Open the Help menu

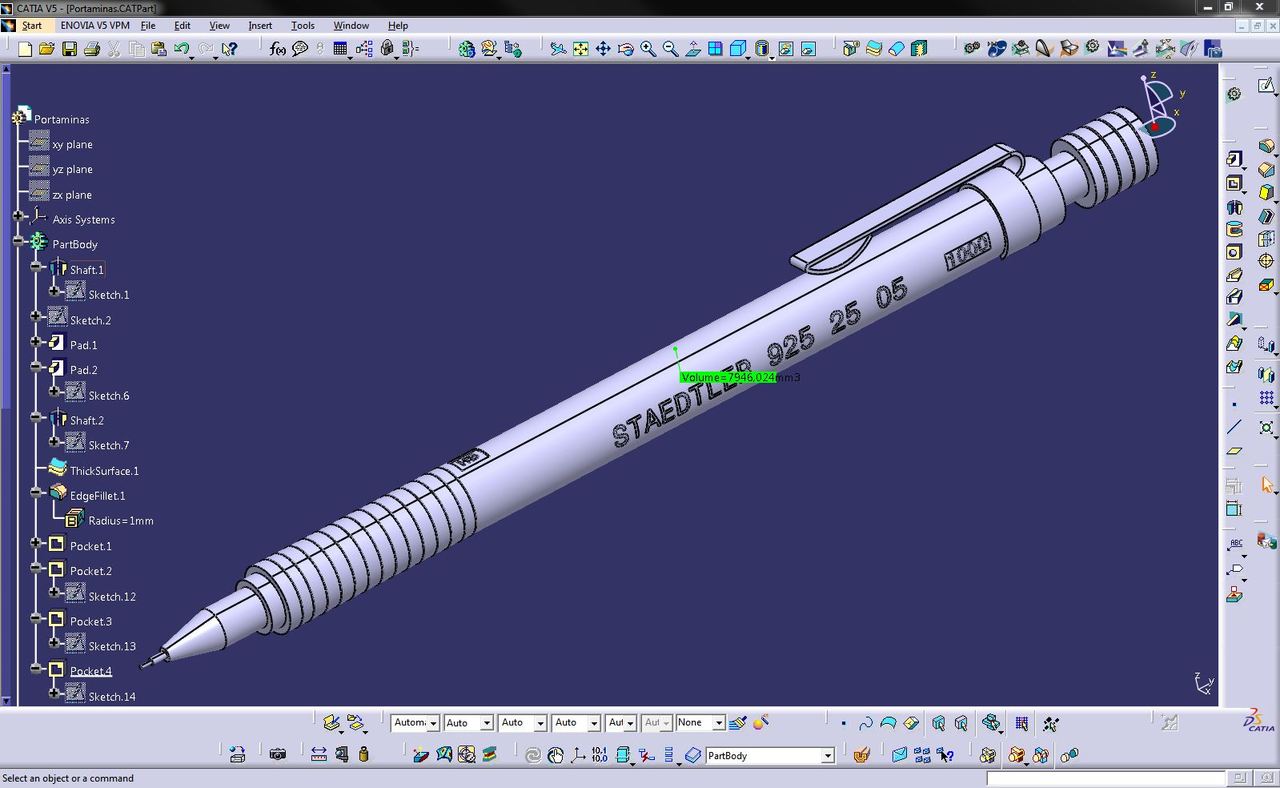click(397, 25)
